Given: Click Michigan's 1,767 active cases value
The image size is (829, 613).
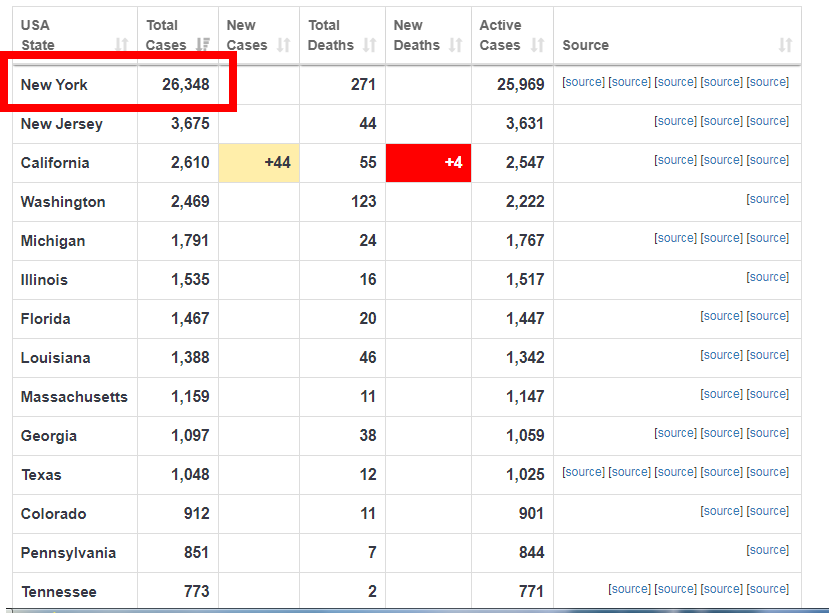Looking at the screenshot, I should point(525,241).
